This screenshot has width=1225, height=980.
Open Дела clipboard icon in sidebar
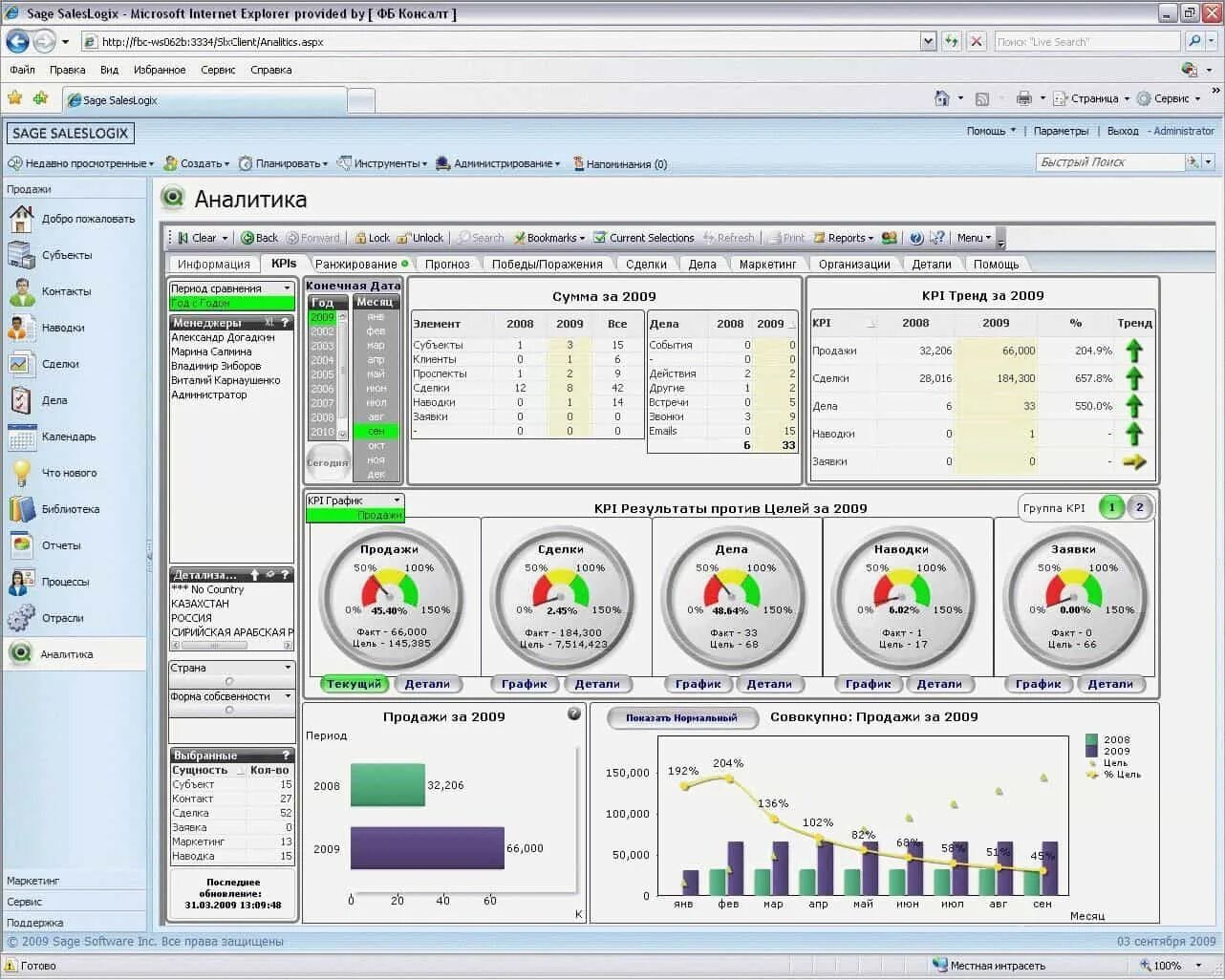tap(21, 401)
